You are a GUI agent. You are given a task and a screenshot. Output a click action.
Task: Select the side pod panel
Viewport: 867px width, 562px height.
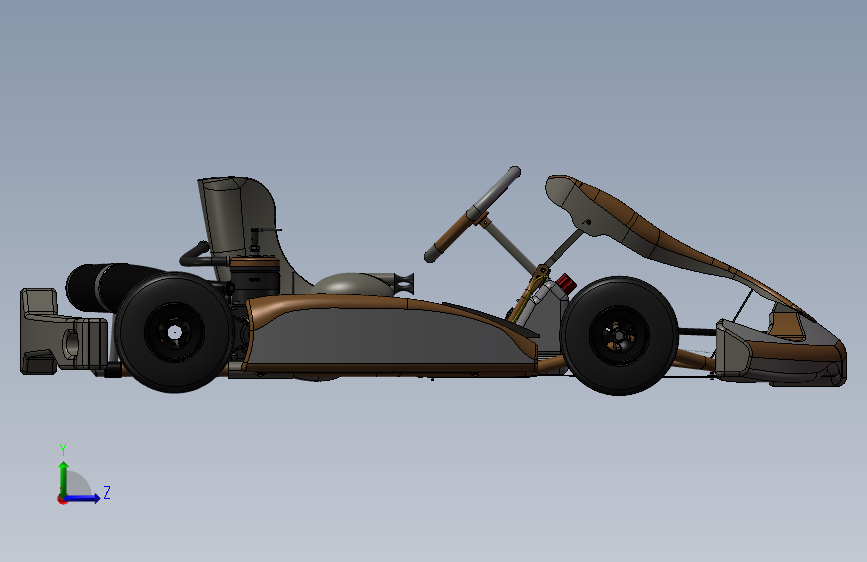(387, 337)
